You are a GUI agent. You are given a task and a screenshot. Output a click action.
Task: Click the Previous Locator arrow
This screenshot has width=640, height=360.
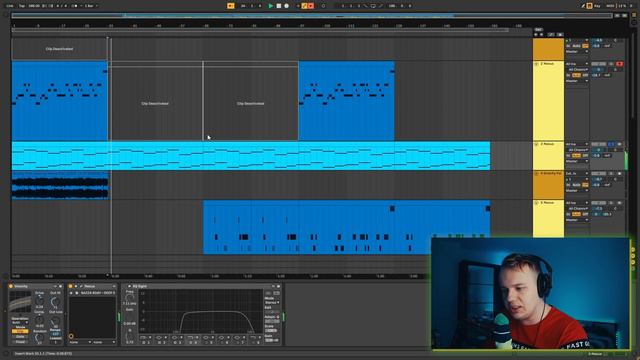coord(536,35)
